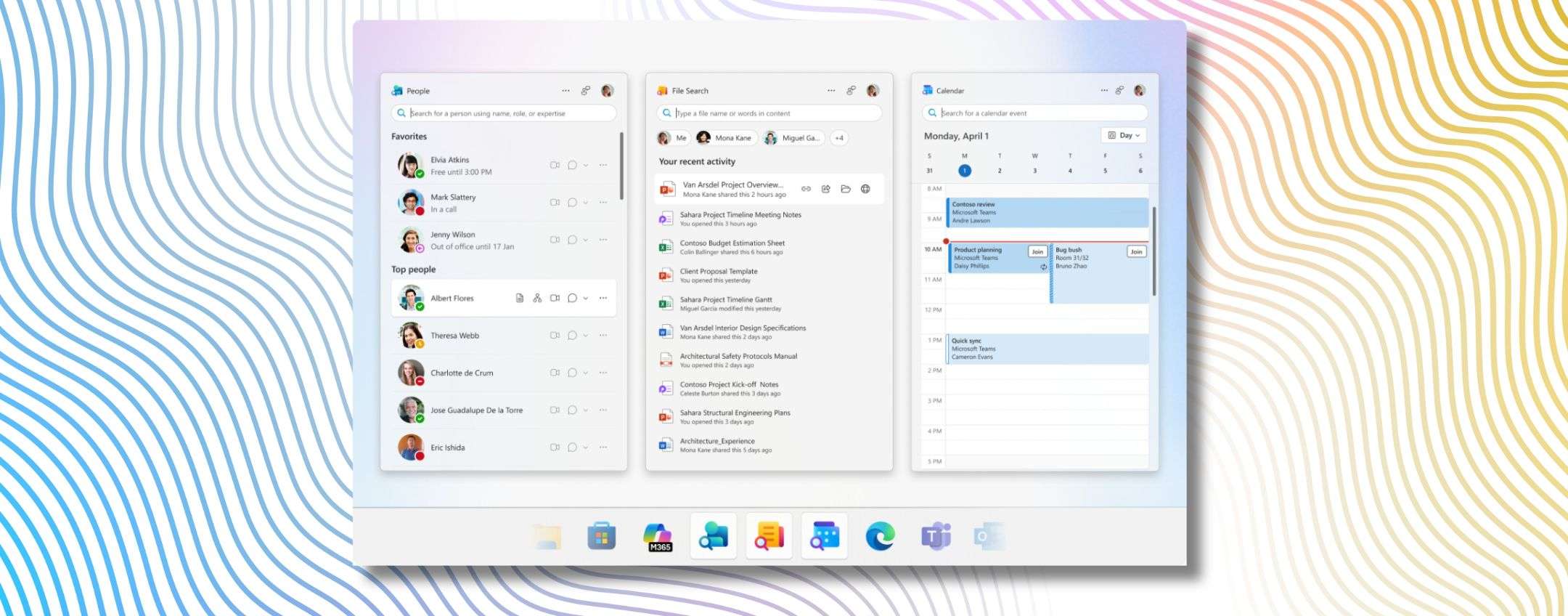The image size is (1568, 616).
Task: Click the People panel scrollbar
Action: pyautogui.click(x=621, y=166)
